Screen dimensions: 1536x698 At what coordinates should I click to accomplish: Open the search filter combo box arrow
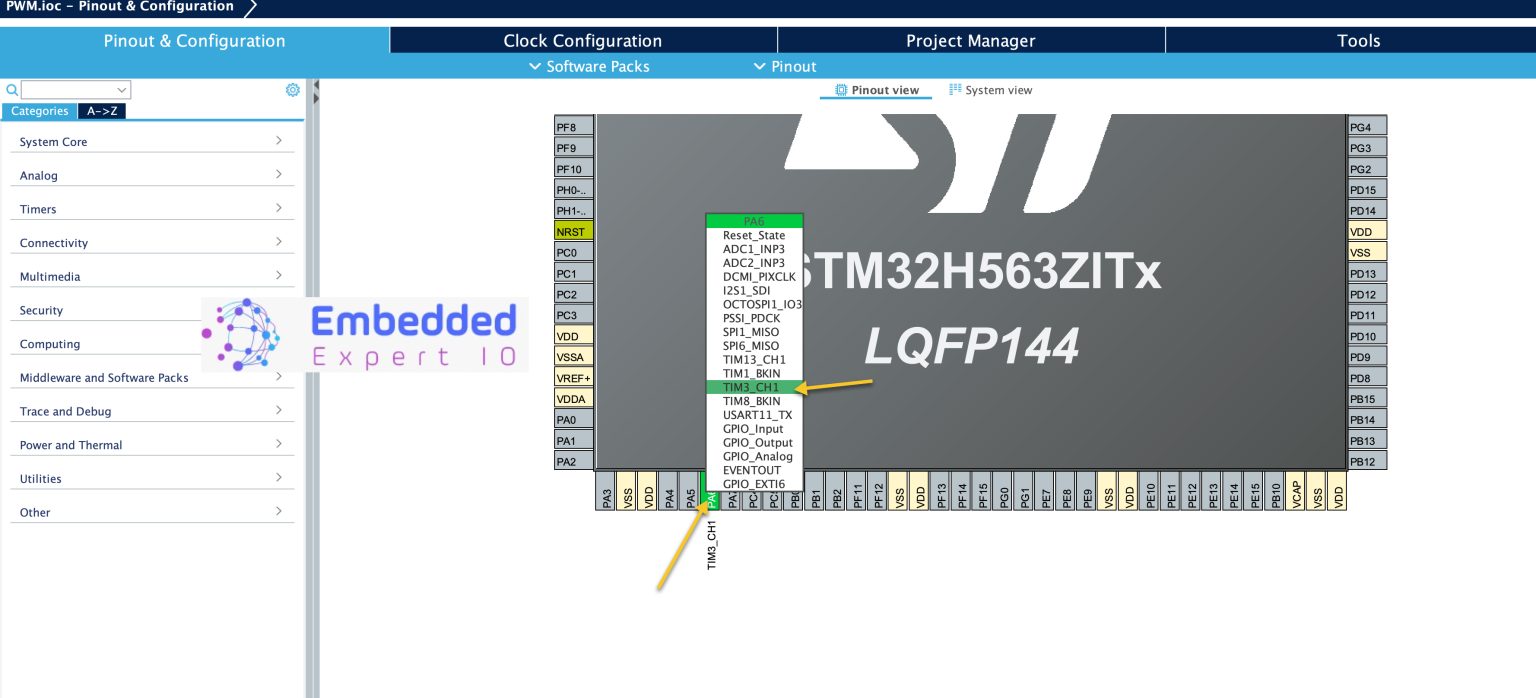tap(122, 89)
